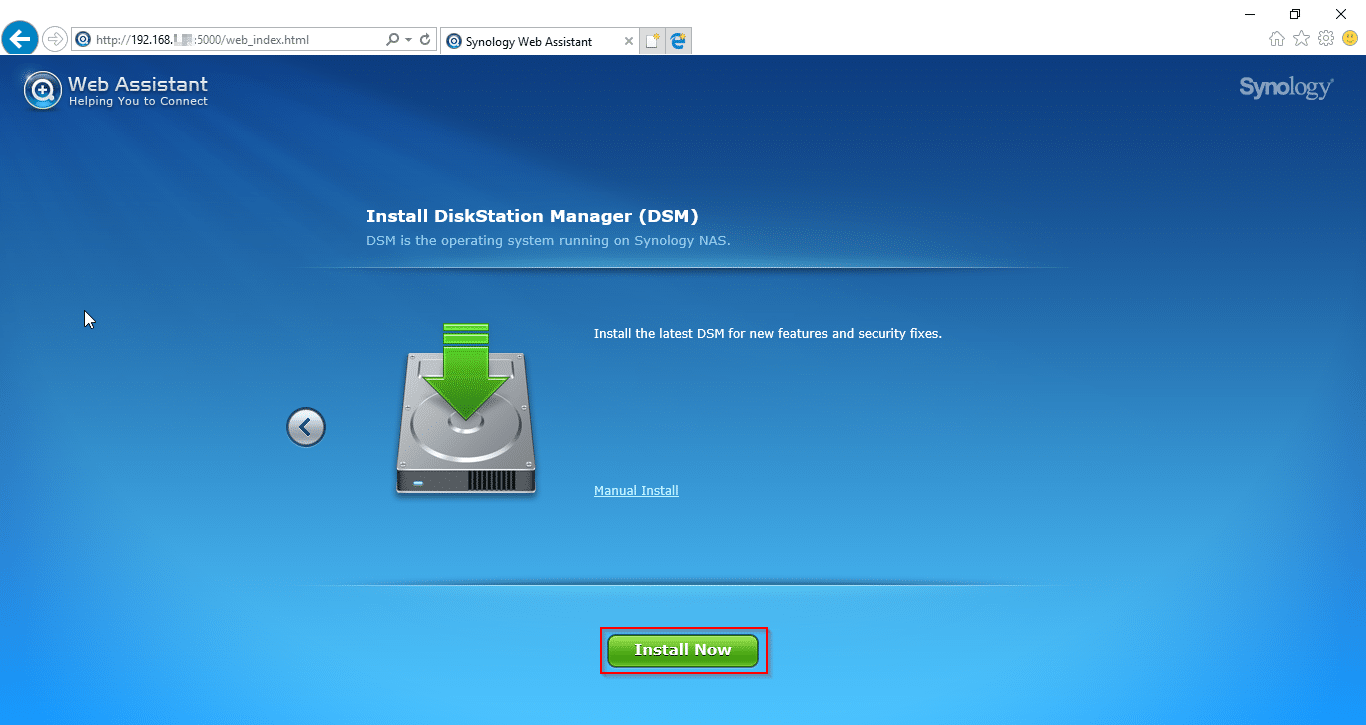Click the hard drive download image
The height and width of the screenshot is (725, 1366).
[x=466, y=409]
